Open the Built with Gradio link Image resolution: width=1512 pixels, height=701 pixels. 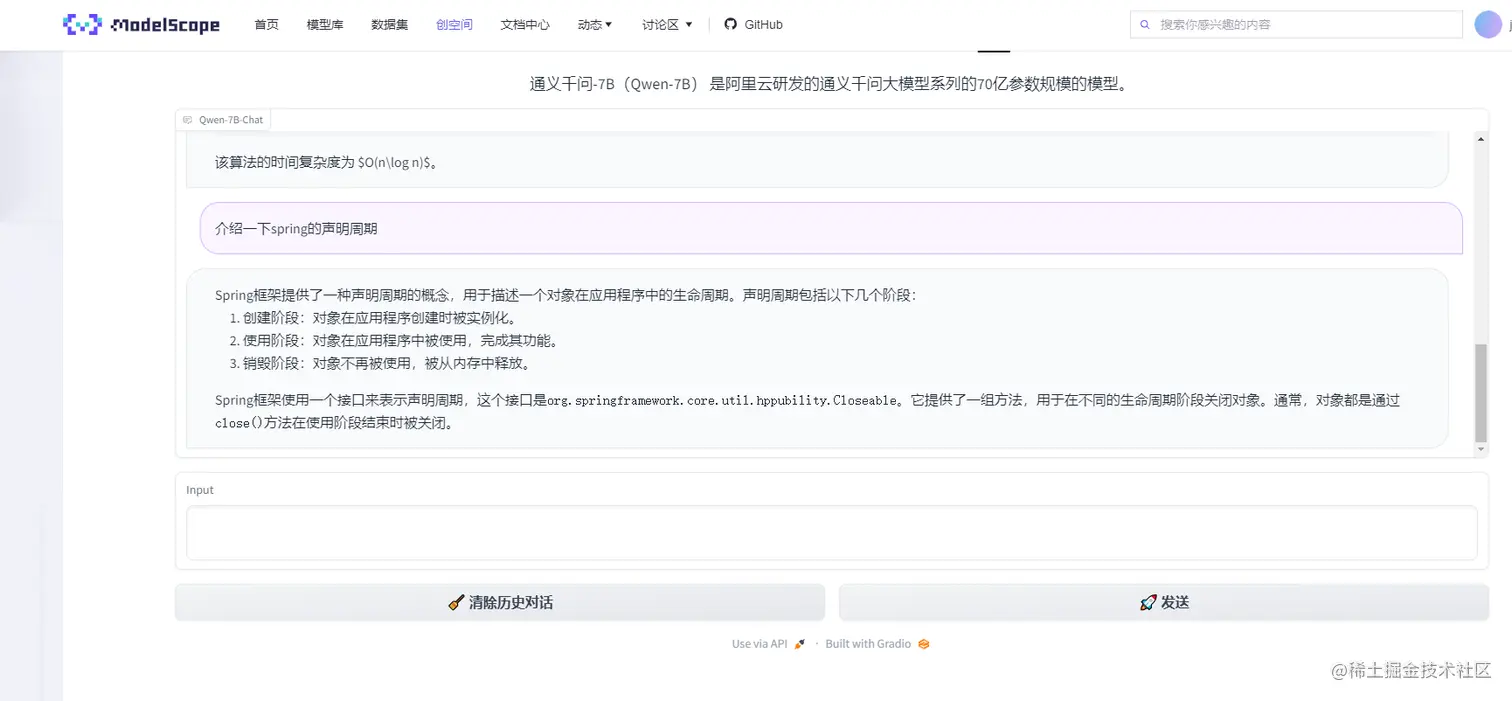tap(877, 644)
